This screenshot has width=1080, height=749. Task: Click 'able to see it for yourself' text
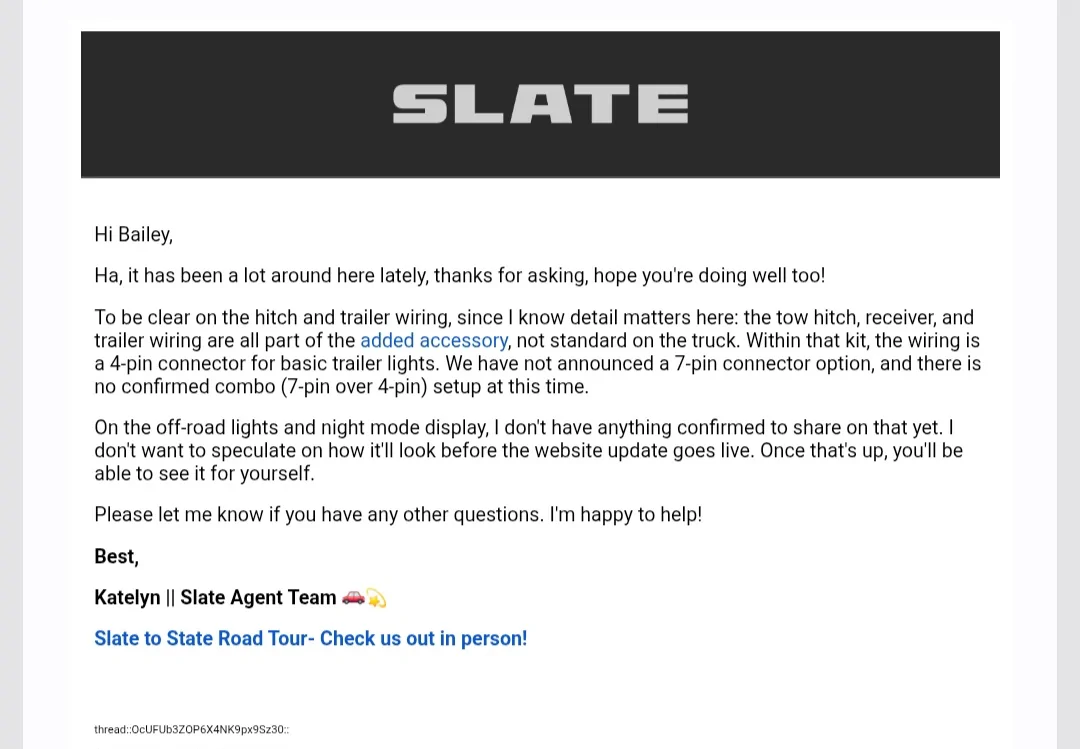pyautogui.click(x=204, y=473)
